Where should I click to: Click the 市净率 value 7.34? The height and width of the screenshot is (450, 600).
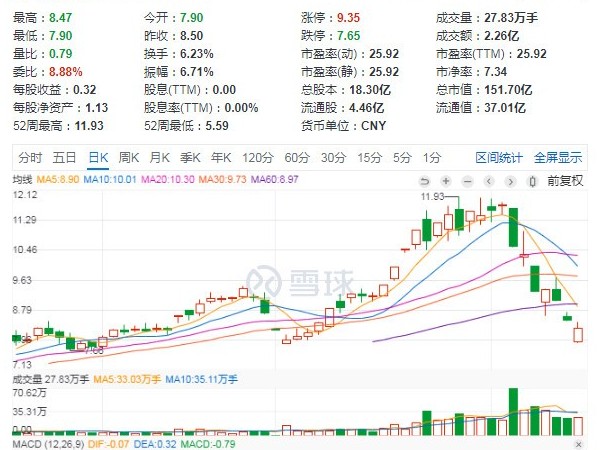tap(496, 72)
